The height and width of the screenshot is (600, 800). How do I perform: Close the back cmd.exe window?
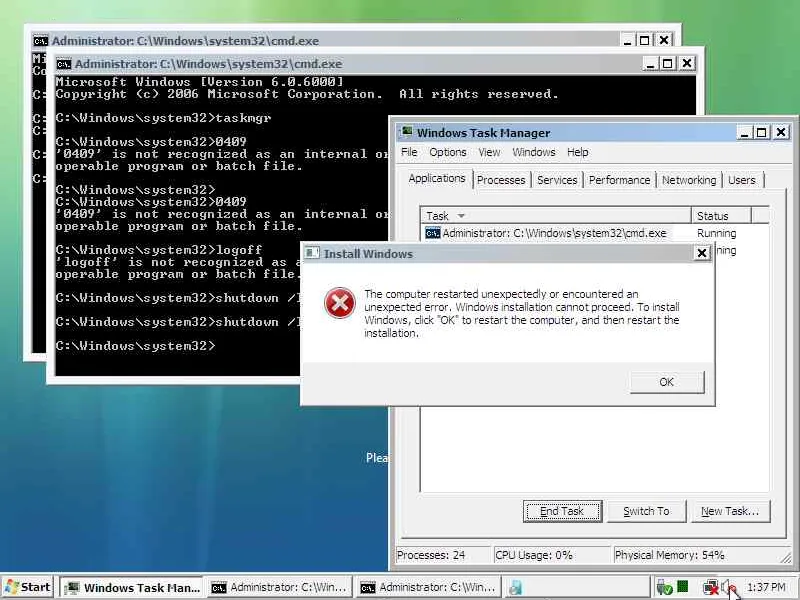pos(664,40)
